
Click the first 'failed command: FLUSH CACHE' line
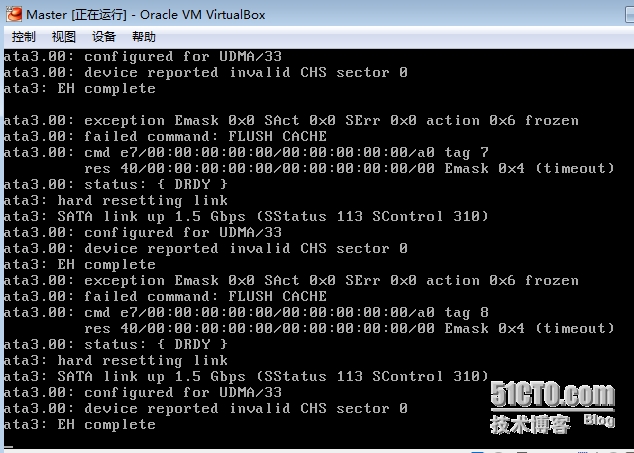165,136
